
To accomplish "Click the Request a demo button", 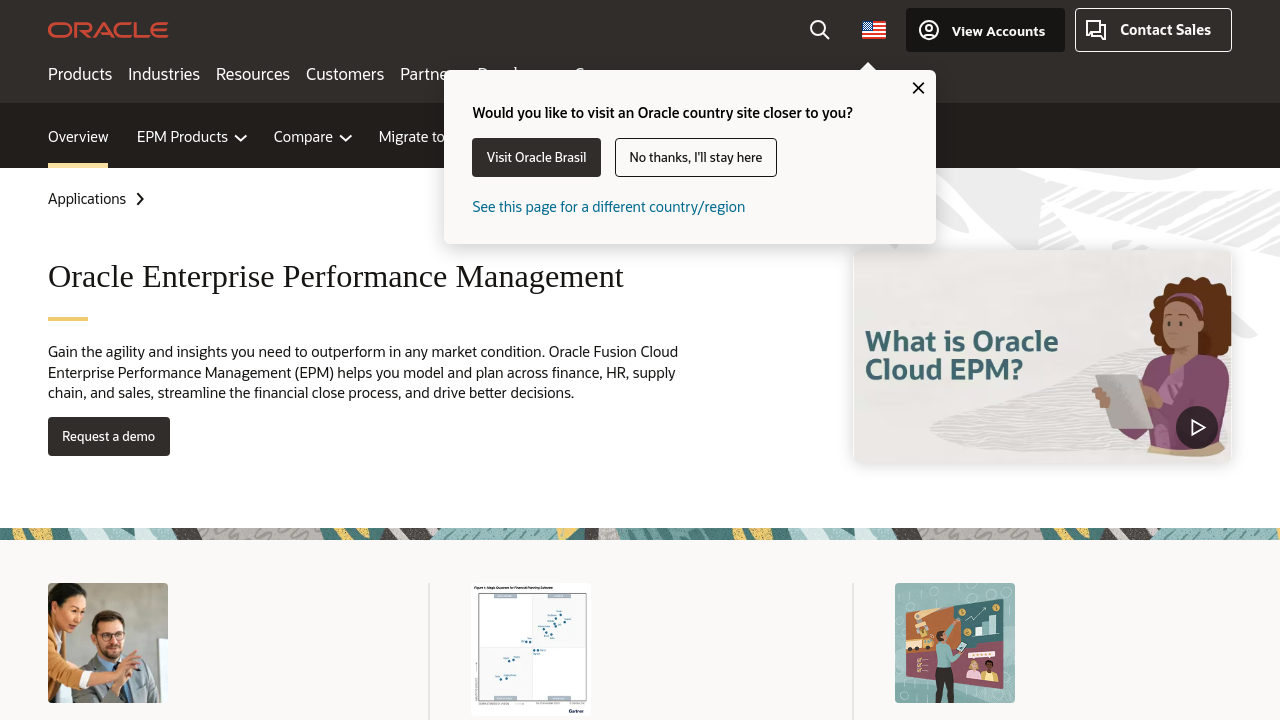I will point(109,436).
